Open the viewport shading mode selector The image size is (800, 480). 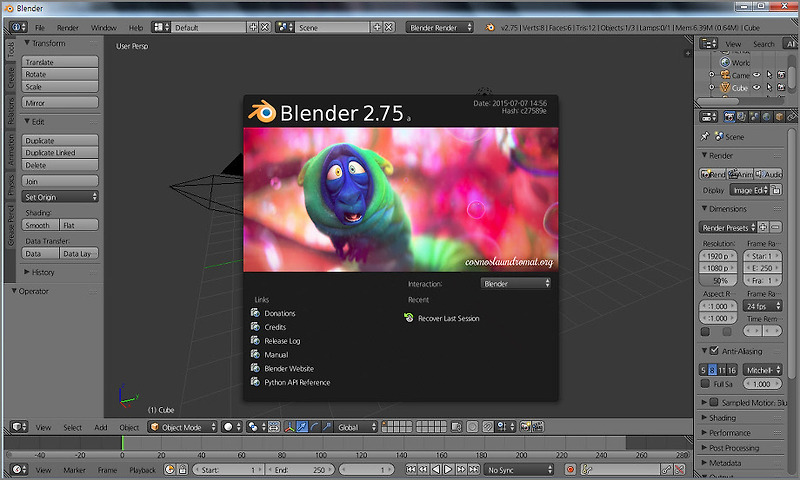pyautogui.click(x=232, y=427)
